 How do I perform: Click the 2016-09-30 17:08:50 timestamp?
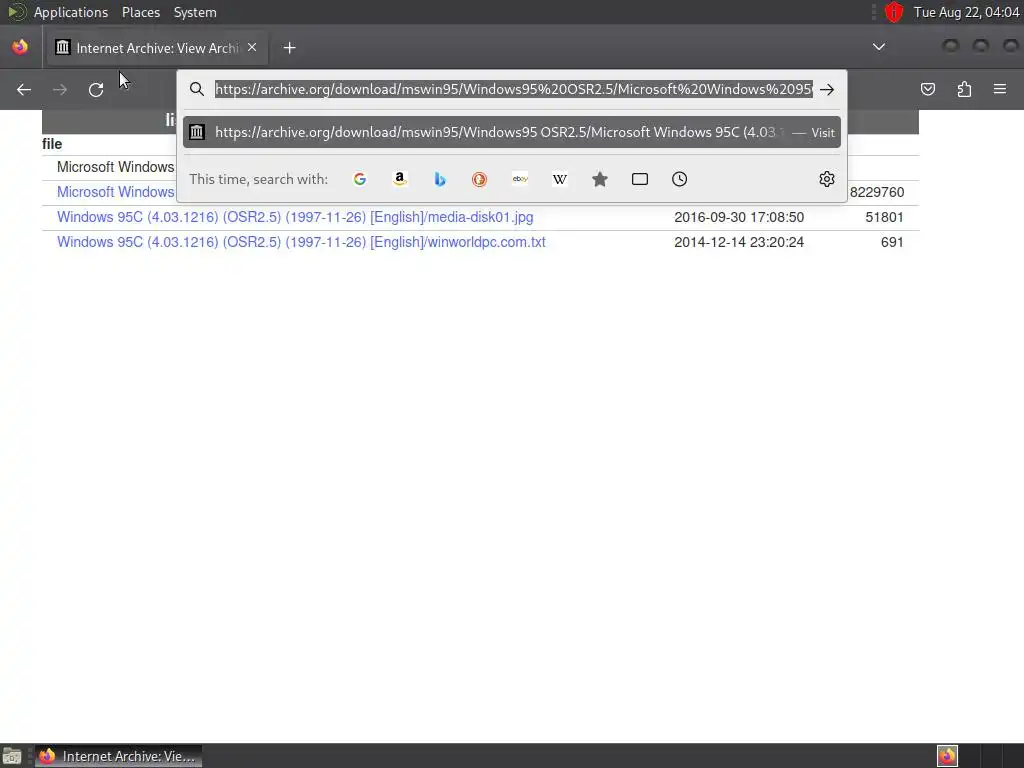pyautogui.click(x=739, y=217)
